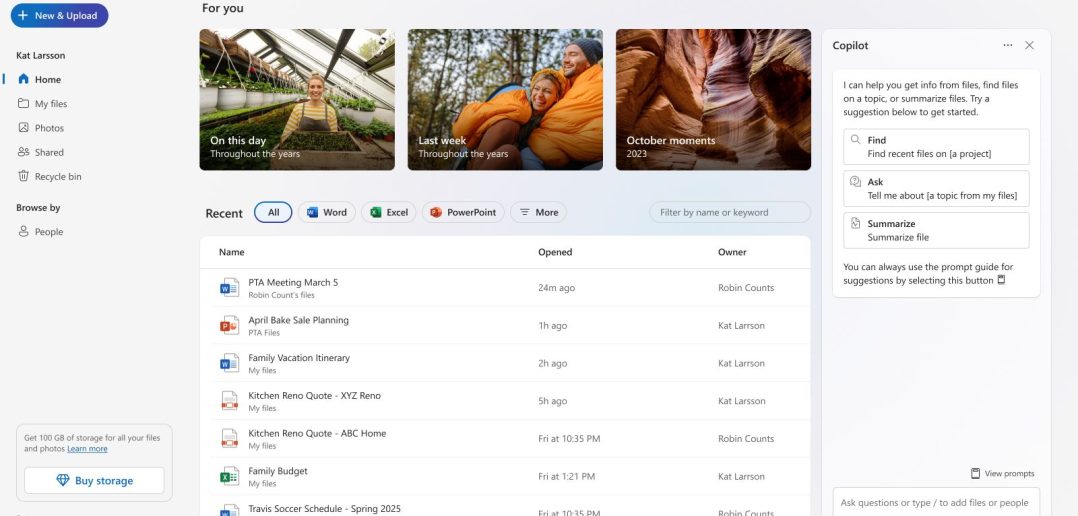Click the PowerPoint icon beside April Bake Sale Planning
Viewport: 1078px width, 516px height.
tap(229, 326)
